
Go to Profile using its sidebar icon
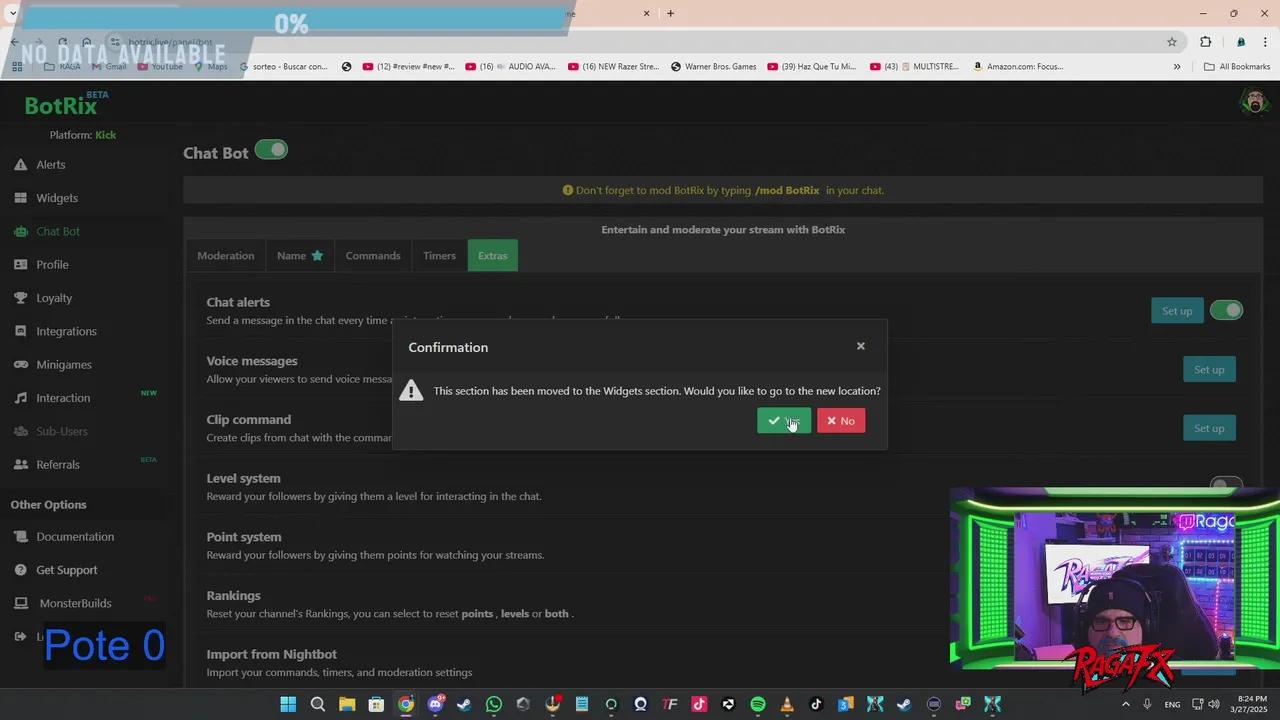(20, 265)
